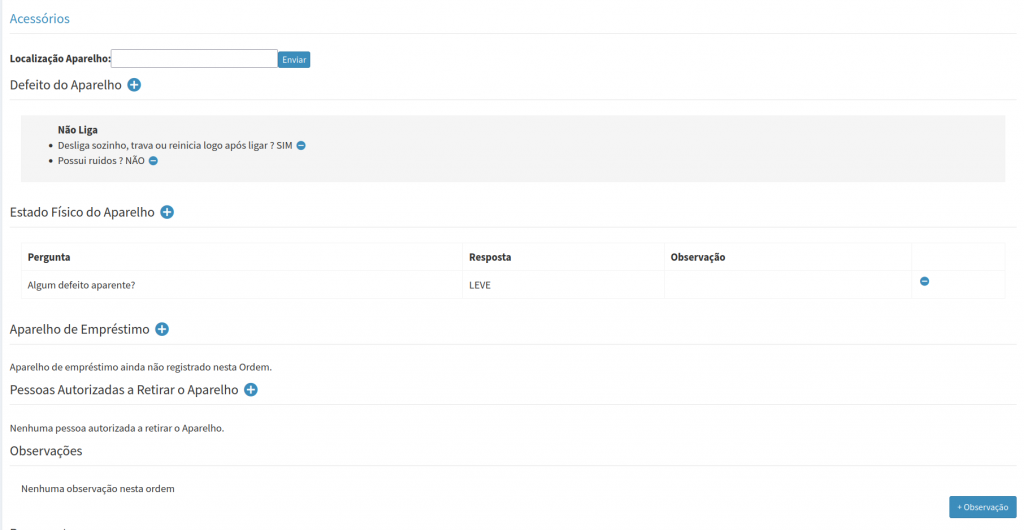This screenshot has width=1024, height=530.
Task: Add a loan device under Aparelho de Empréstimo
Action: [x=162, y=329]
